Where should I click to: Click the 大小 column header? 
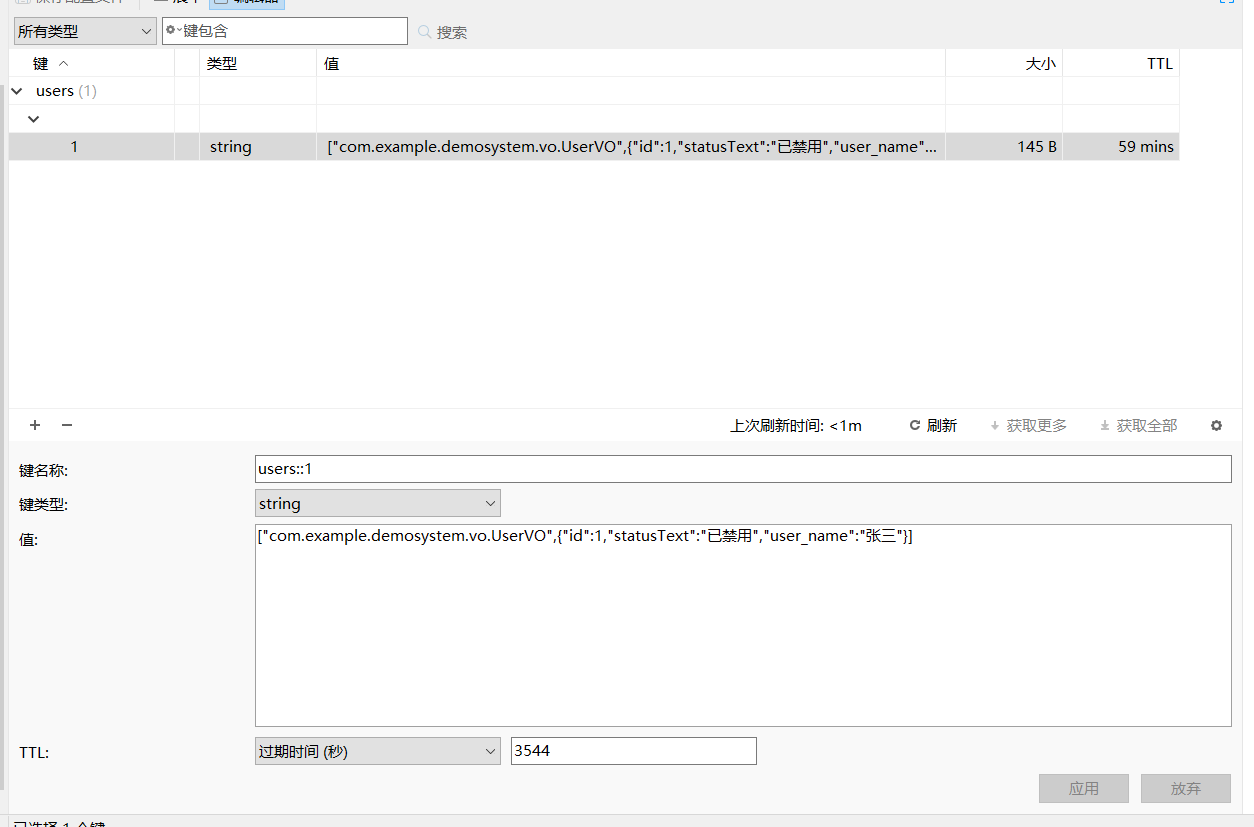[x=1040, y=63]
